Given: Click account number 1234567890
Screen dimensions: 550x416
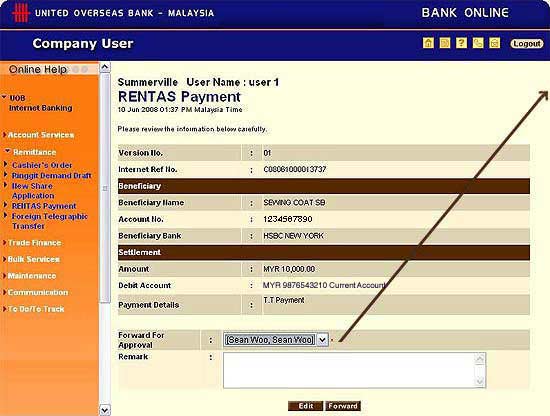Looking at the screenshot, I should click(288, 219).
